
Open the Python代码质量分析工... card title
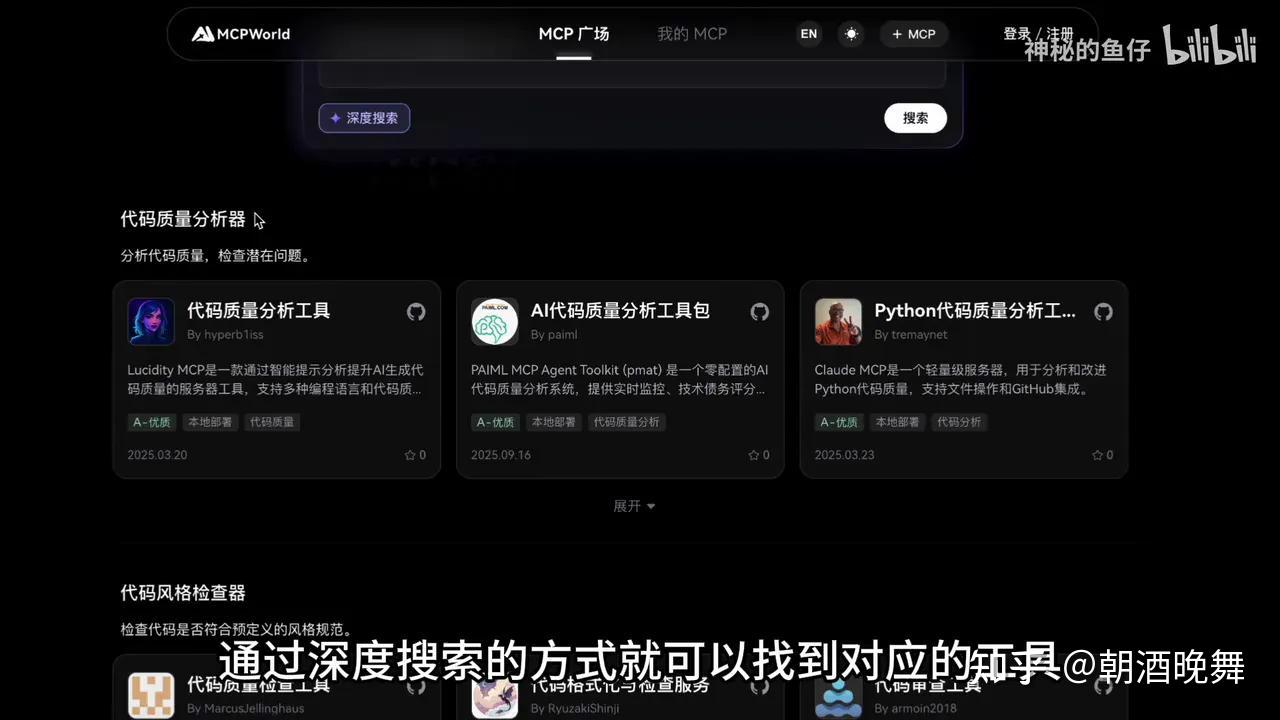pos(975,311)
